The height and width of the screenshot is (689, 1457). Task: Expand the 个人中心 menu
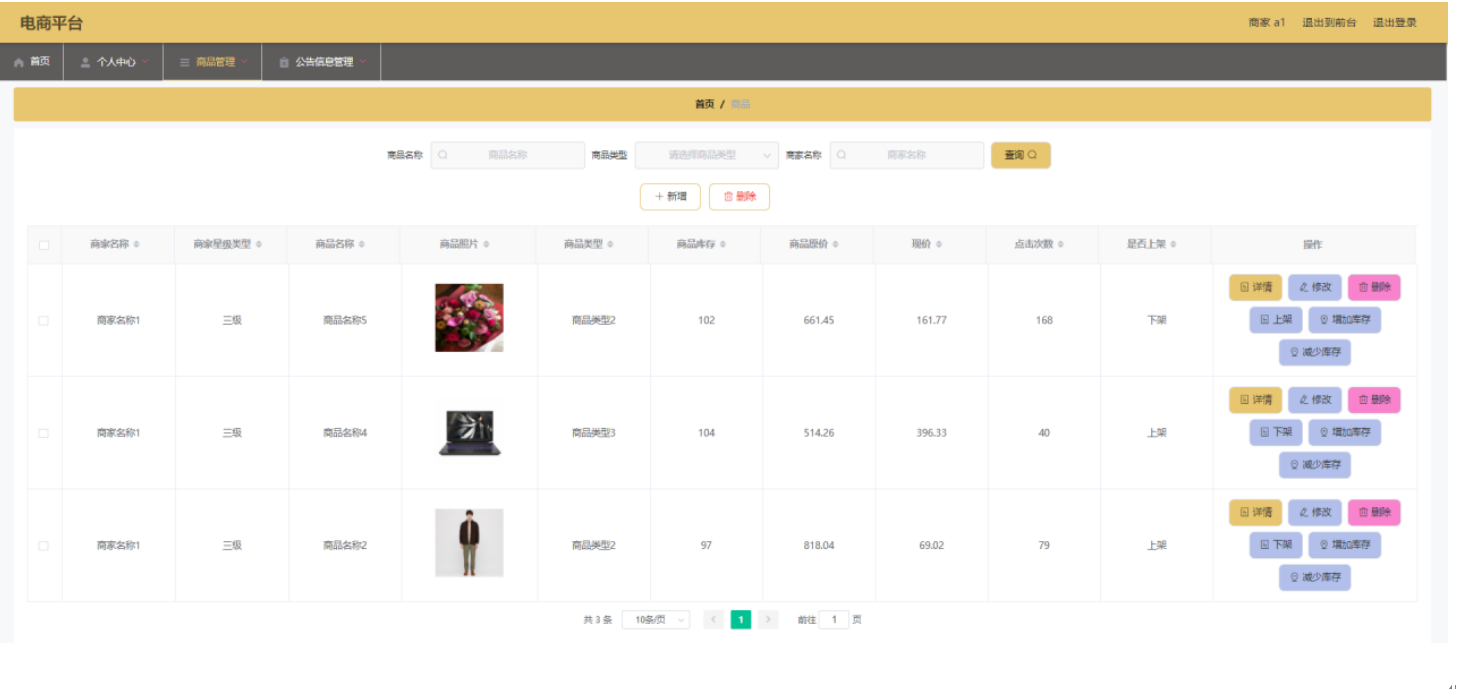pyautogui.click(x=113, y=62)
